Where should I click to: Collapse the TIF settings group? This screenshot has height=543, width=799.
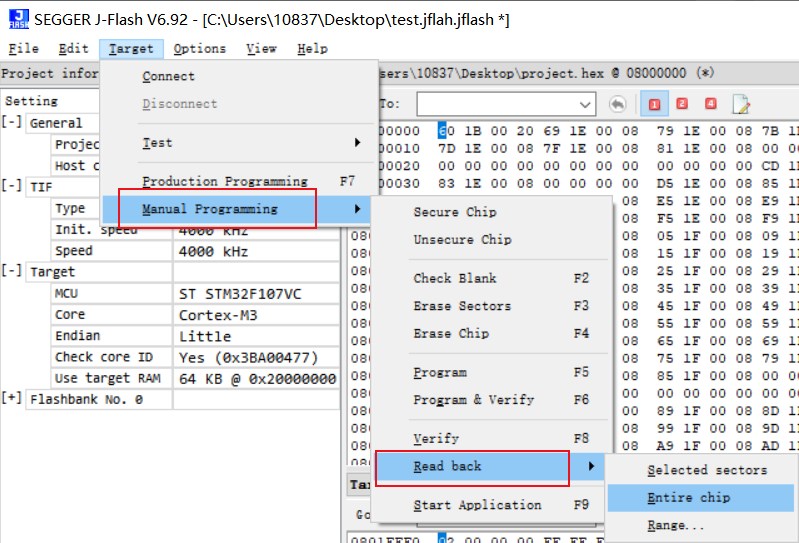tap(11, 186)
